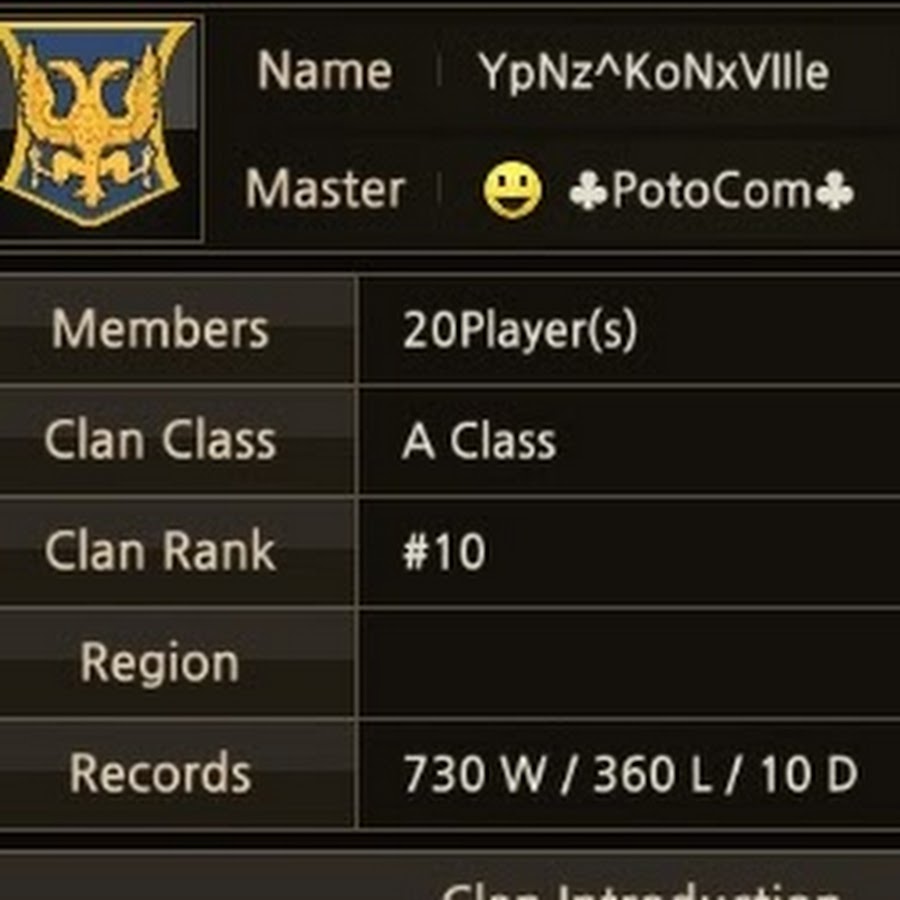Select the #10 clan rank value
Viewport: 900px width, 900px height.
[x=444, y=552]
